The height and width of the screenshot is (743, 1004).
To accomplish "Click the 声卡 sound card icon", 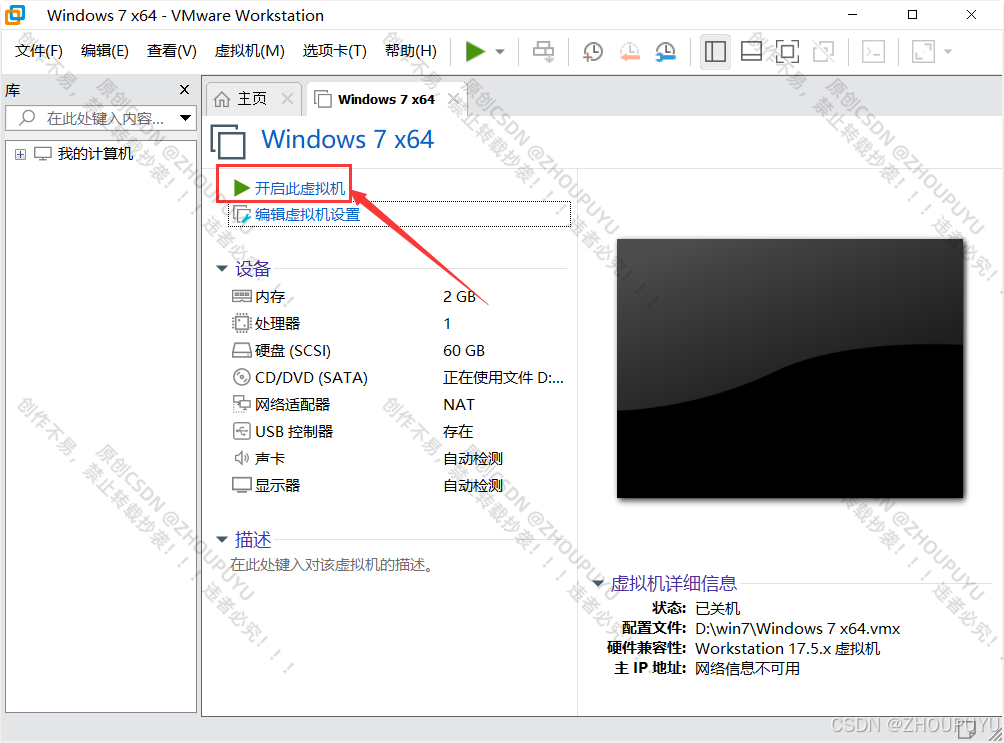I will tap(241, 458).
